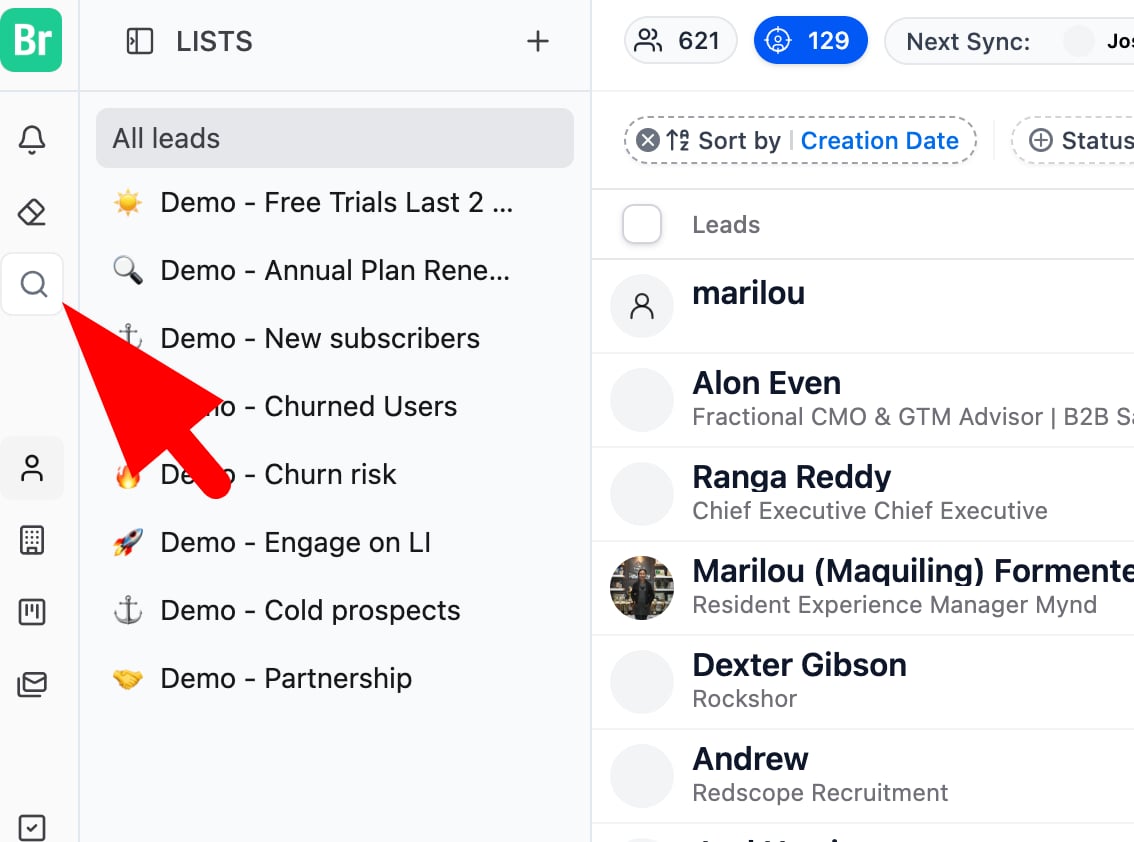This screenshot has height=842, width=1134.
Task: Open the companies building icon
Action: [x=32, y=540]
